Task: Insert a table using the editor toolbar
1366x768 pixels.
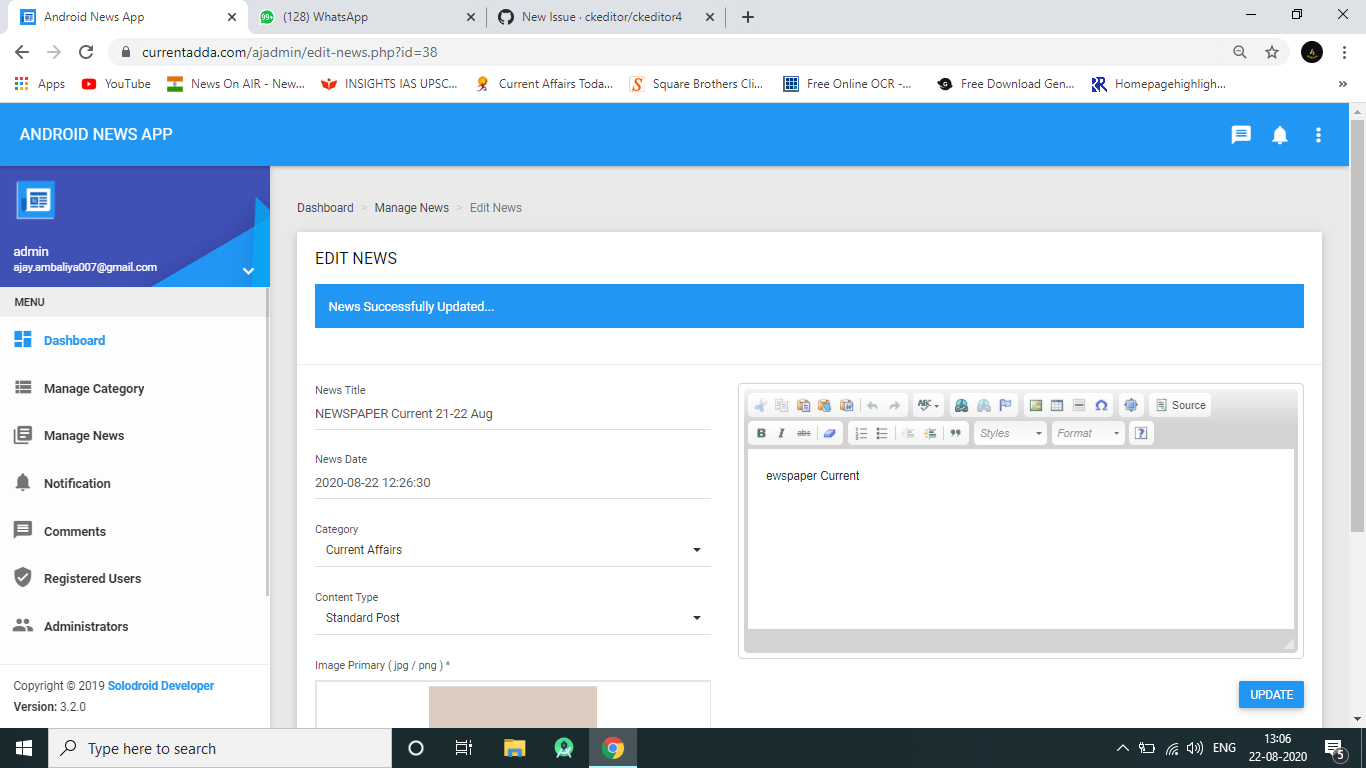Action: 1056,405
